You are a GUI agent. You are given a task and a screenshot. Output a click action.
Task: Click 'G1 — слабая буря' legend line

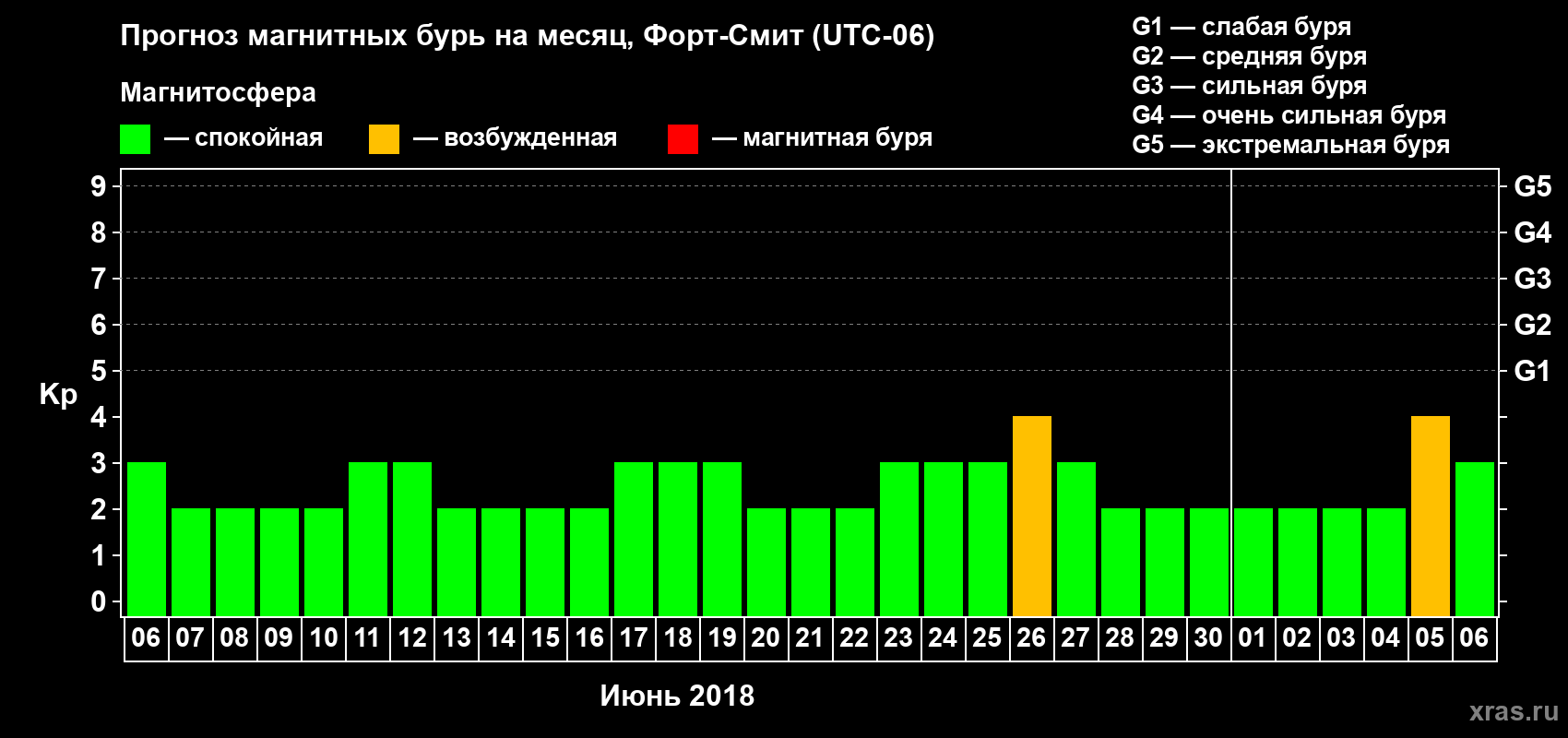(1241, 27)
